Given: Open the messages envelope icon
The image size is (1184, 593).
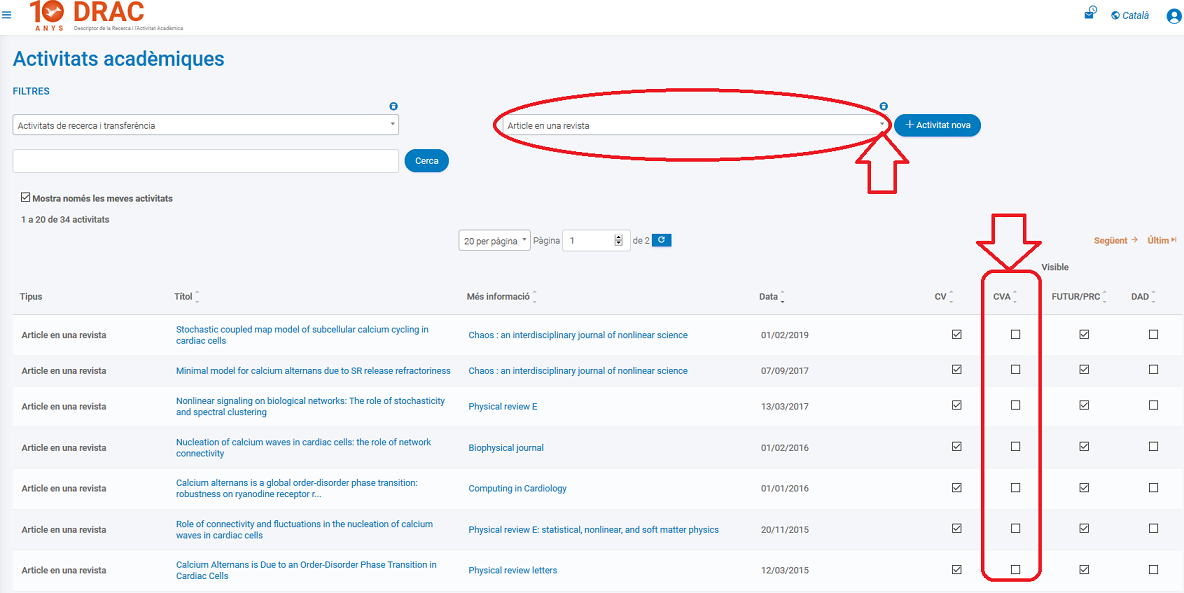Looking at the screenshot, I should click(x=1089, y=15).
